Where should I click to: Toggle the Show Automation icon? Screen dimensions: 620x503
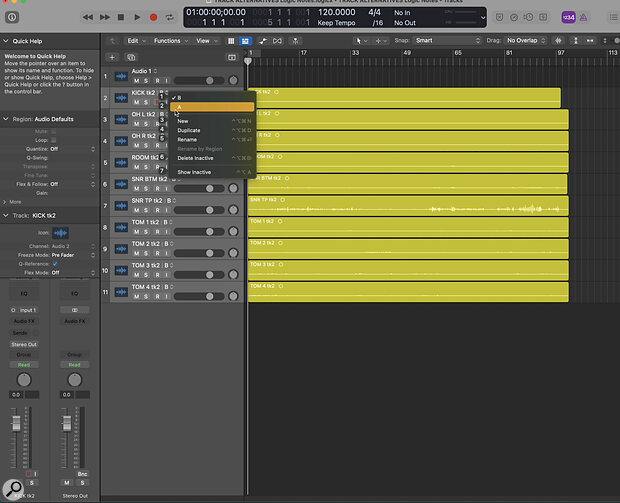point(263,41)
